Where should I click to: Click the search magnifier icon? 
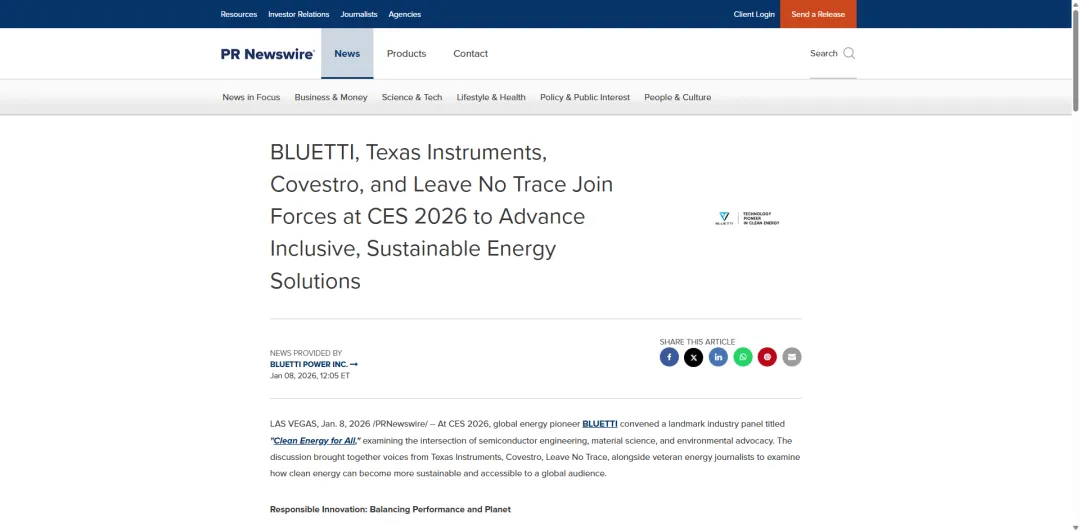pyautogui.click(x=849, y=53)
